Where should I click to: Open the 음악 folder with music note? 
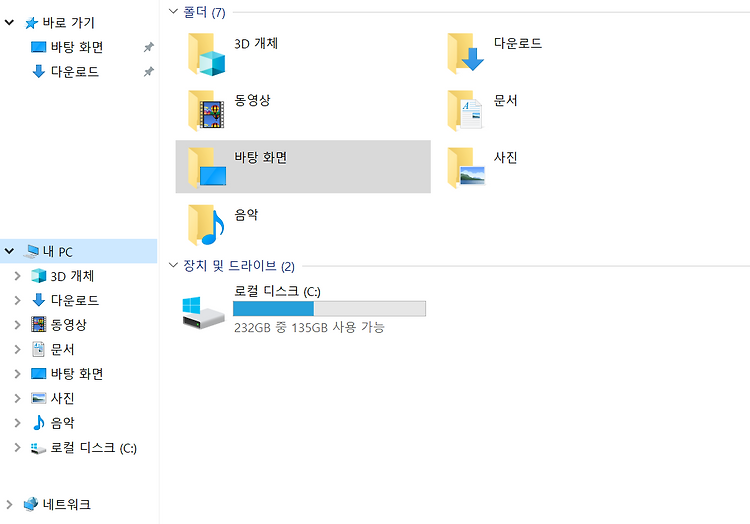click(x=207, y=225)
